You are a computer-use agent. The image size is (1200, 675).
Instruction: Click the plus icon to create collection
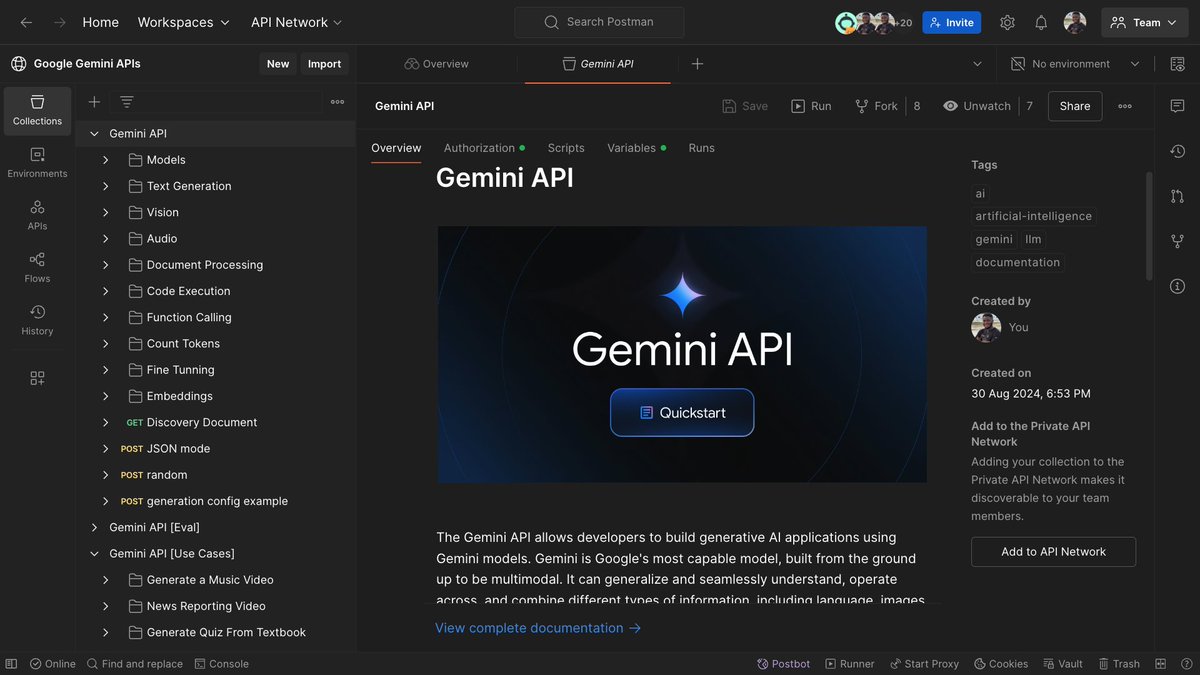[x=94, y=101]
